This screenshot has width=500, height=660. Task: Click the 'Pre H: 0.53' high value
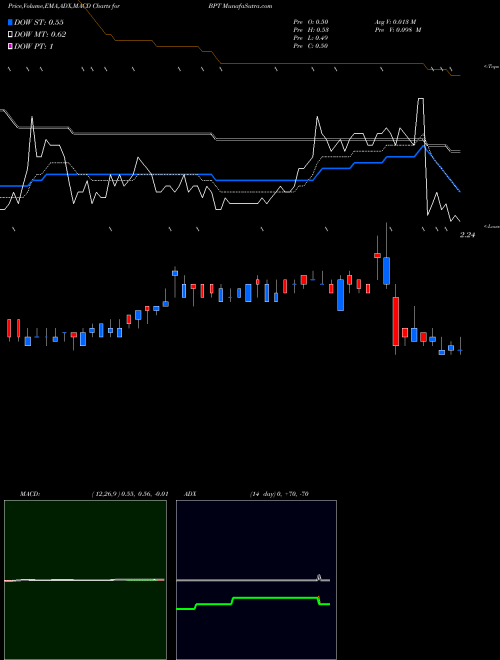pos(311,30)
